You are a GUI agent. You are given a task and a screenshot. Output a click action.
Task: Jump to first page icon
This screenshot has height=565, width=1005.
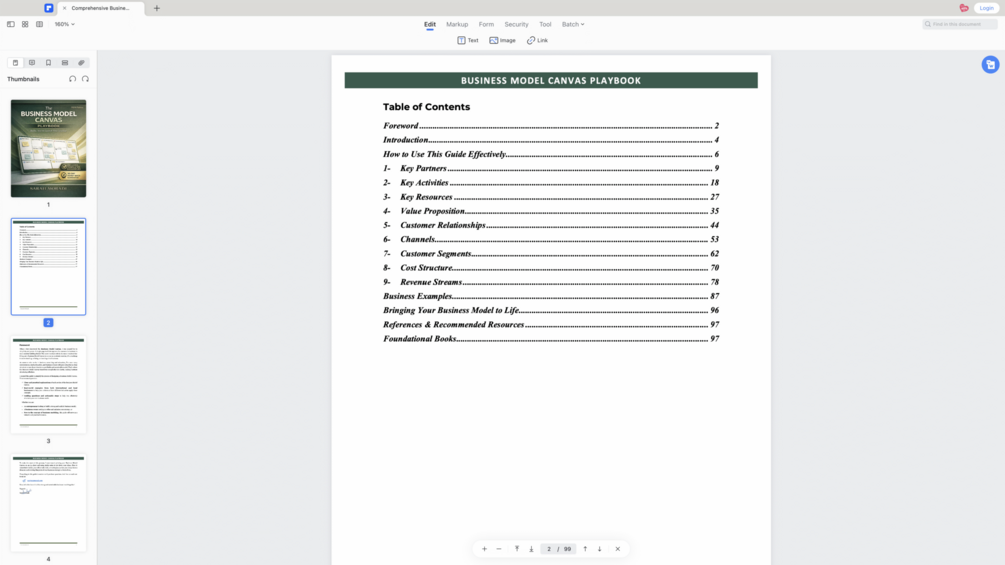click(517, 549)
